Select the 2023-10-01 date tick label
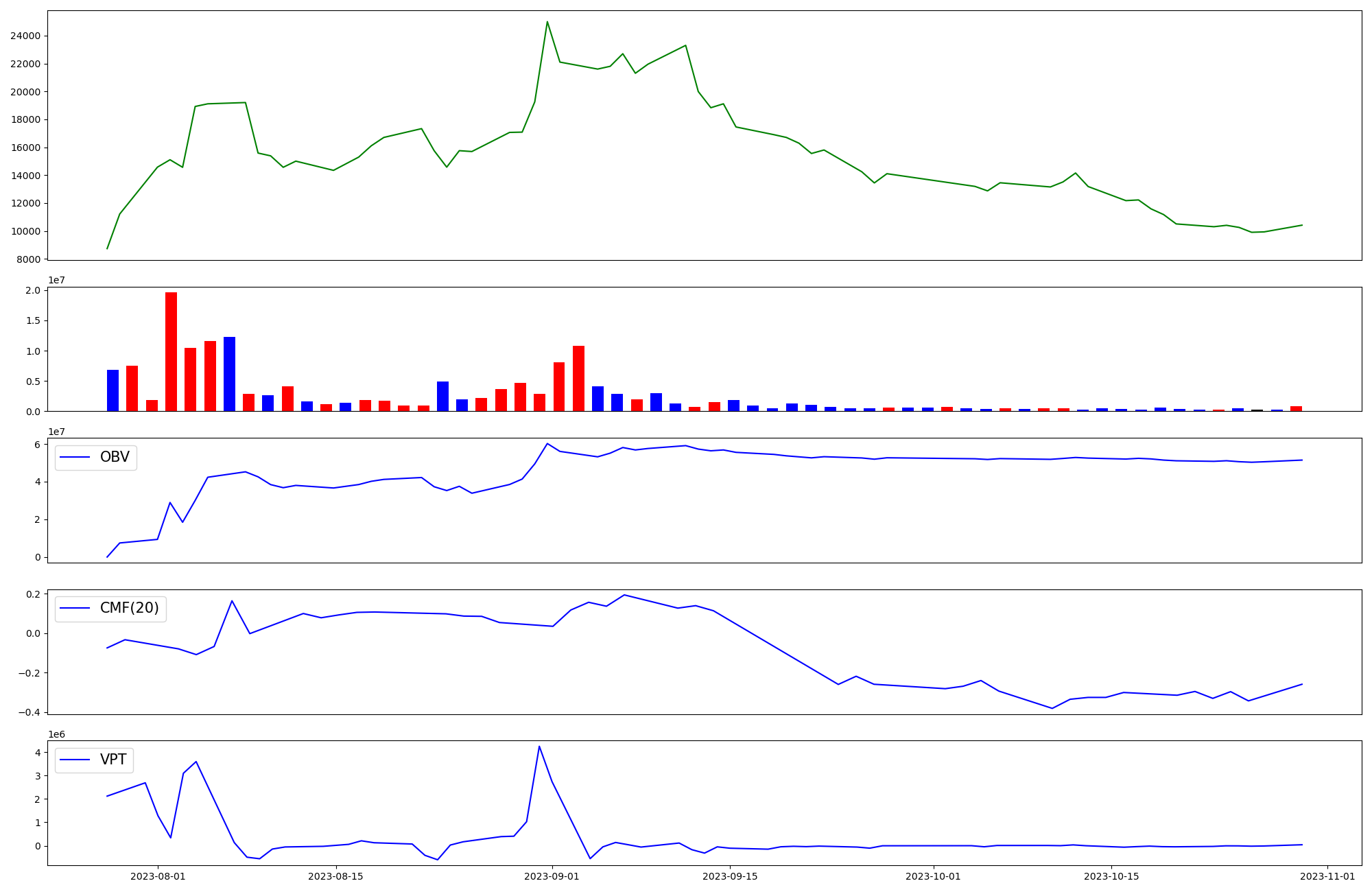The height and width of the screenshot is (892, 1372). (934, 876)
